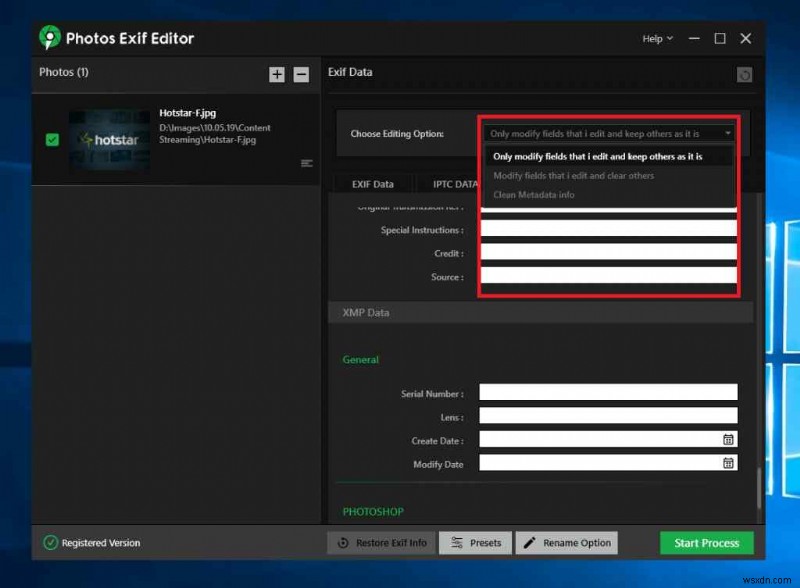Switch to the EXIF Data tab

click(372, 184)
